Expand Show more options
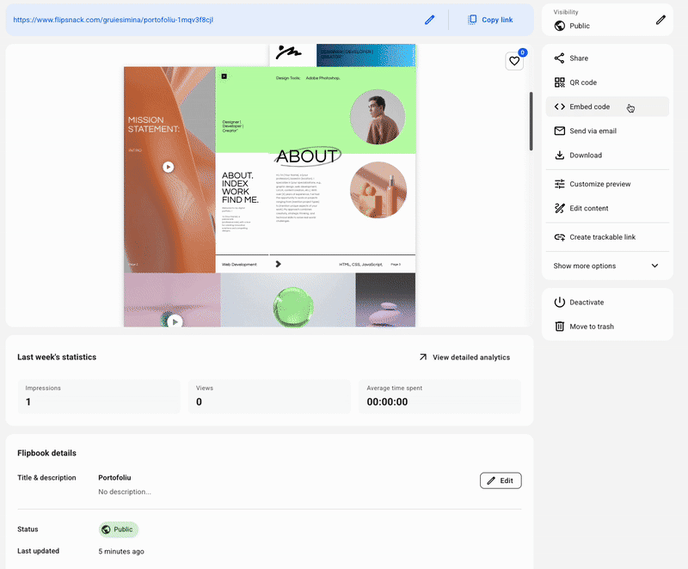 607,266
